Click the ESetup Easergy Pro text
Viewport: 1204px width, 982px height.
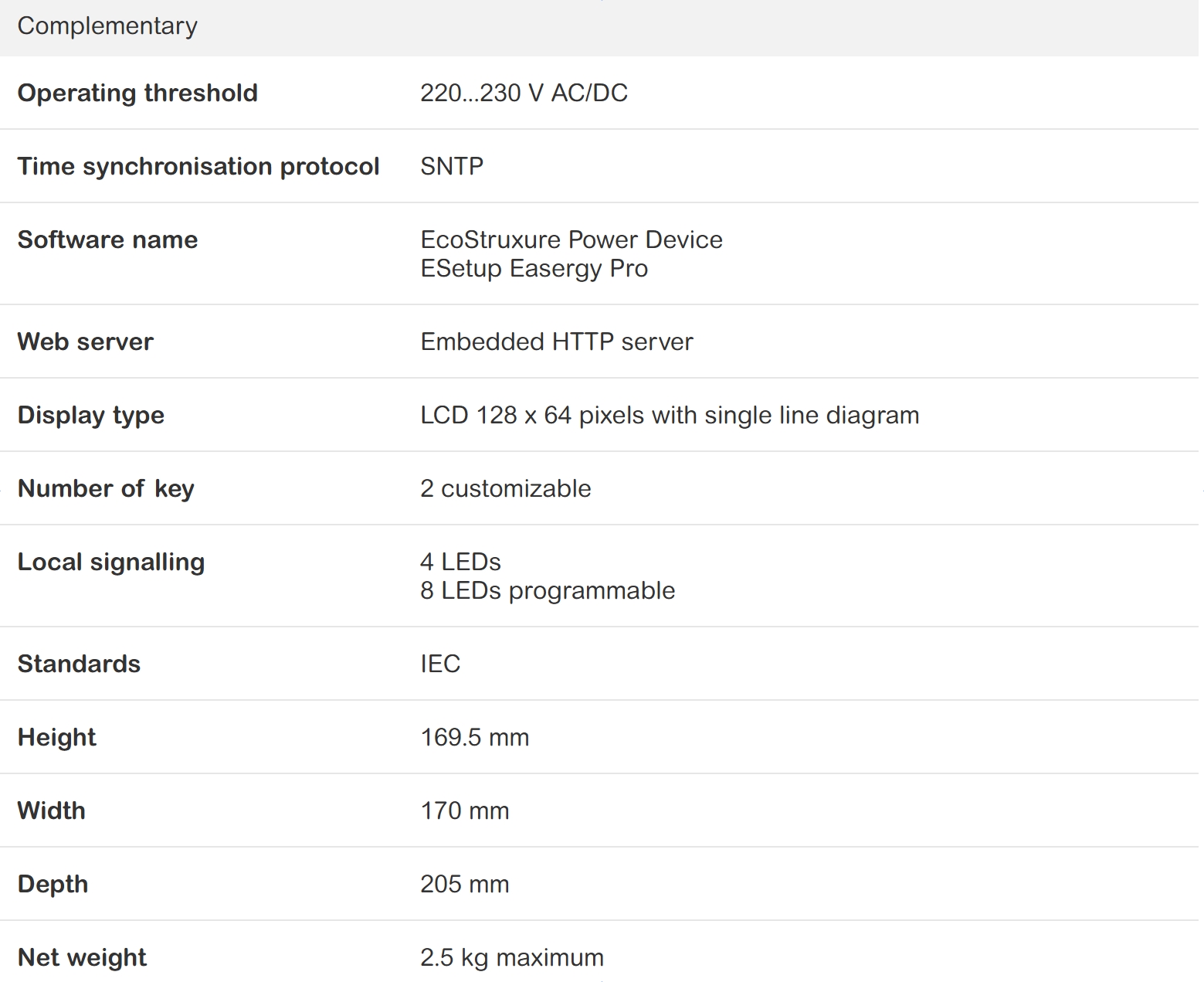tap(534, 268)
